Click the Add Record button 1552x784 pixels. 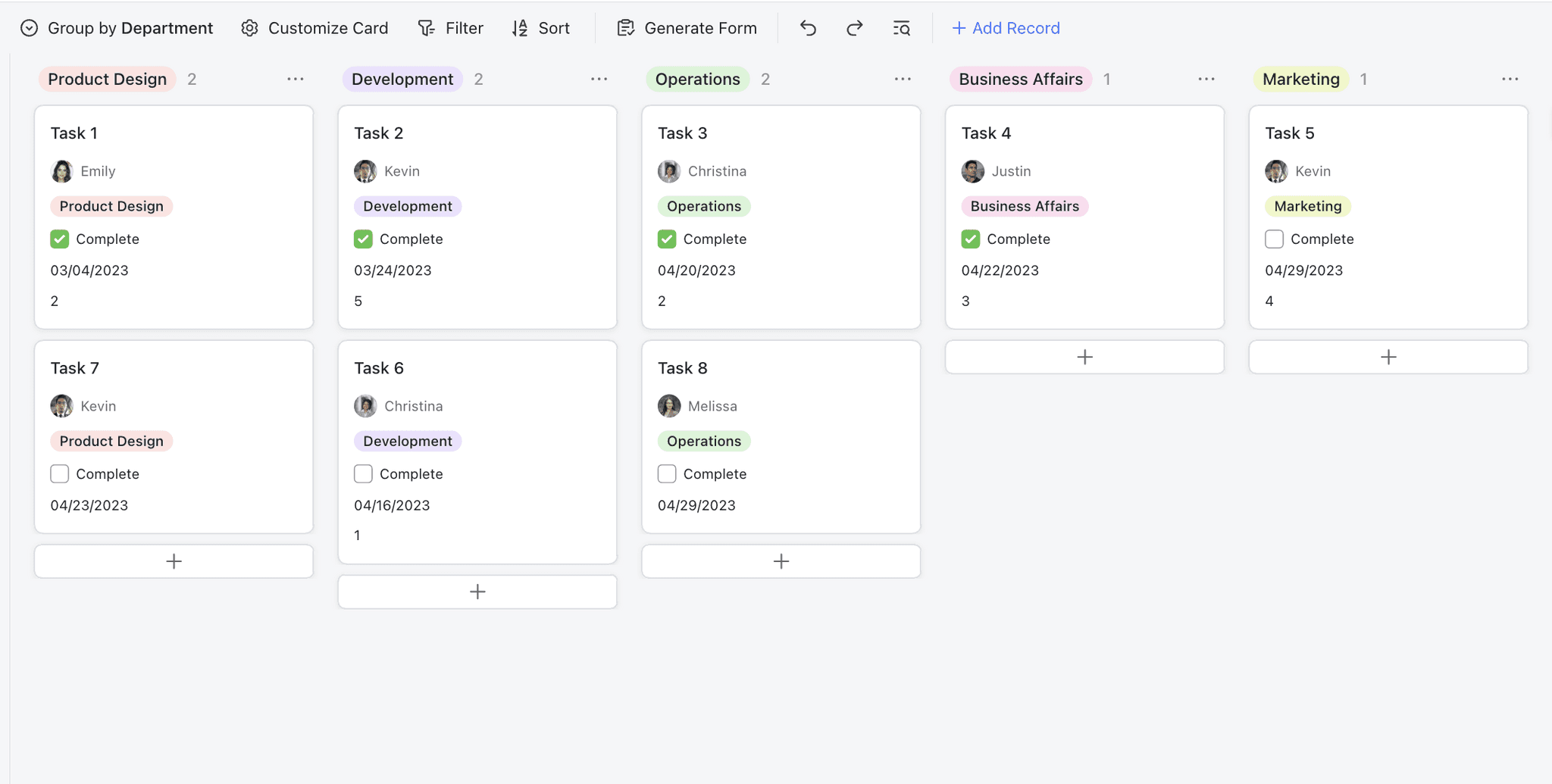coord(1006,28)
